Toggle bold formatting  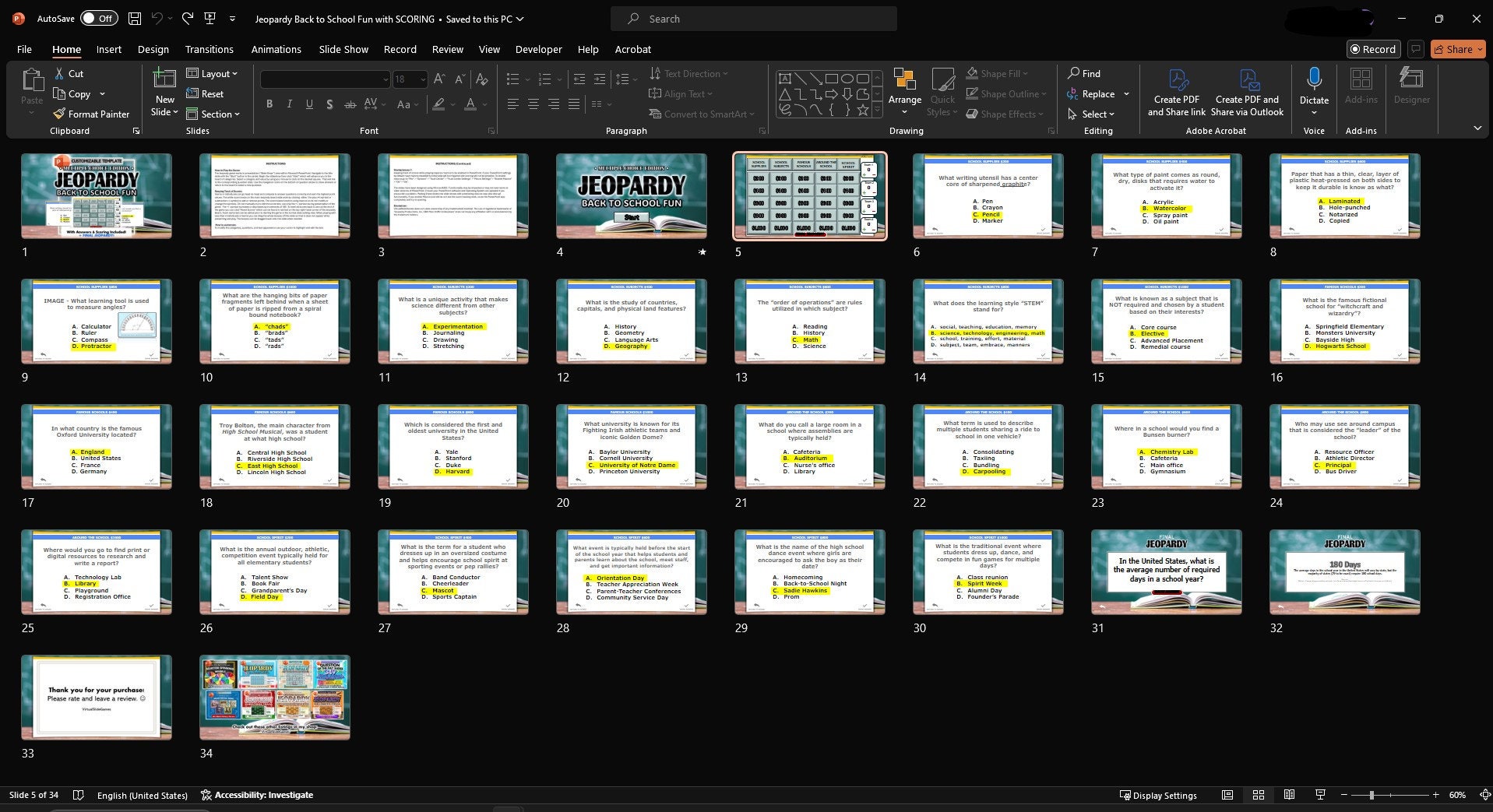coord(269,103)
